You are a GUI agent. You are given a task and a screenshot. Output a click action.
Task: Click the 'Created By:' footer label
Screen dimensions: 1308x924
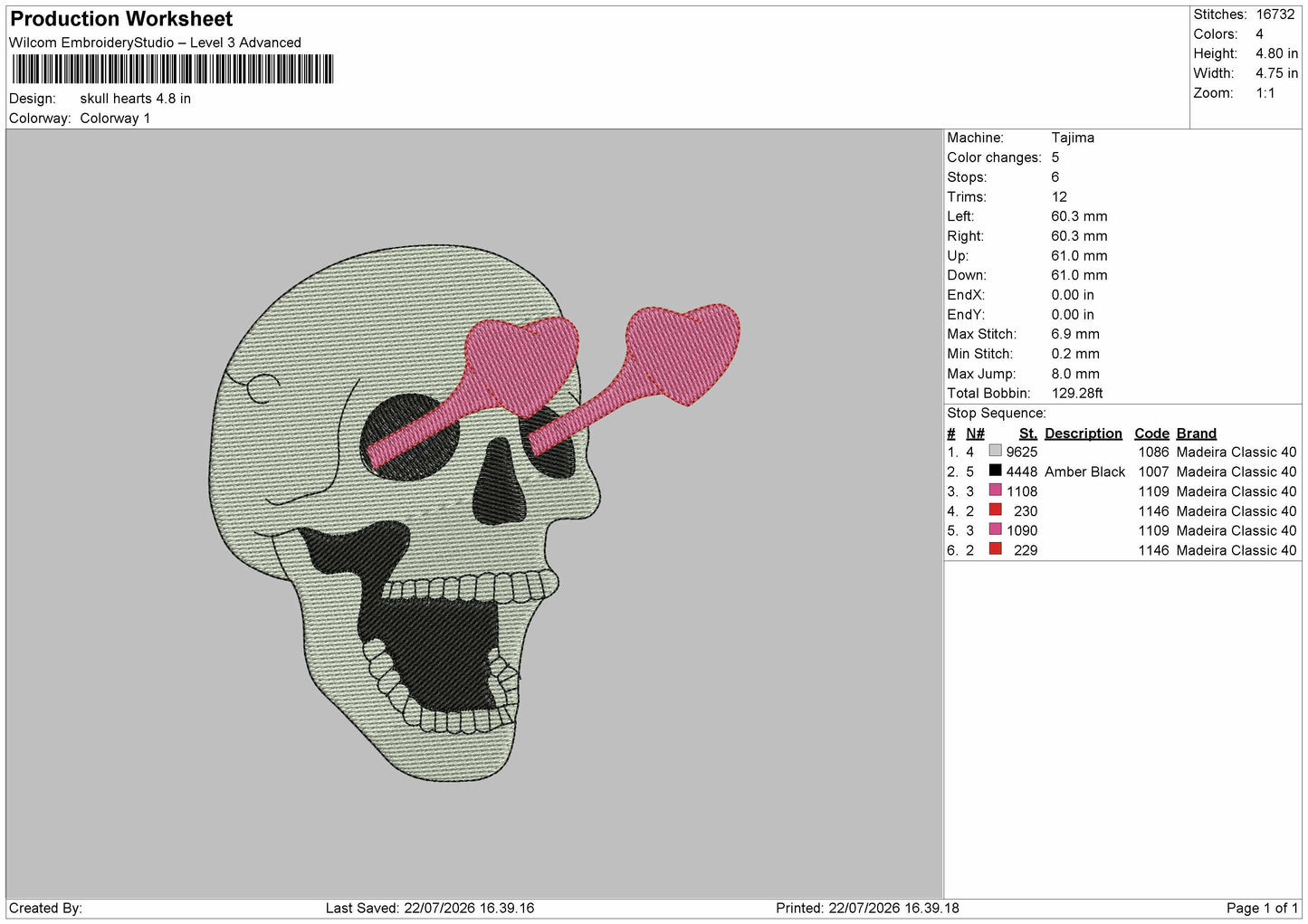[45, 908]
